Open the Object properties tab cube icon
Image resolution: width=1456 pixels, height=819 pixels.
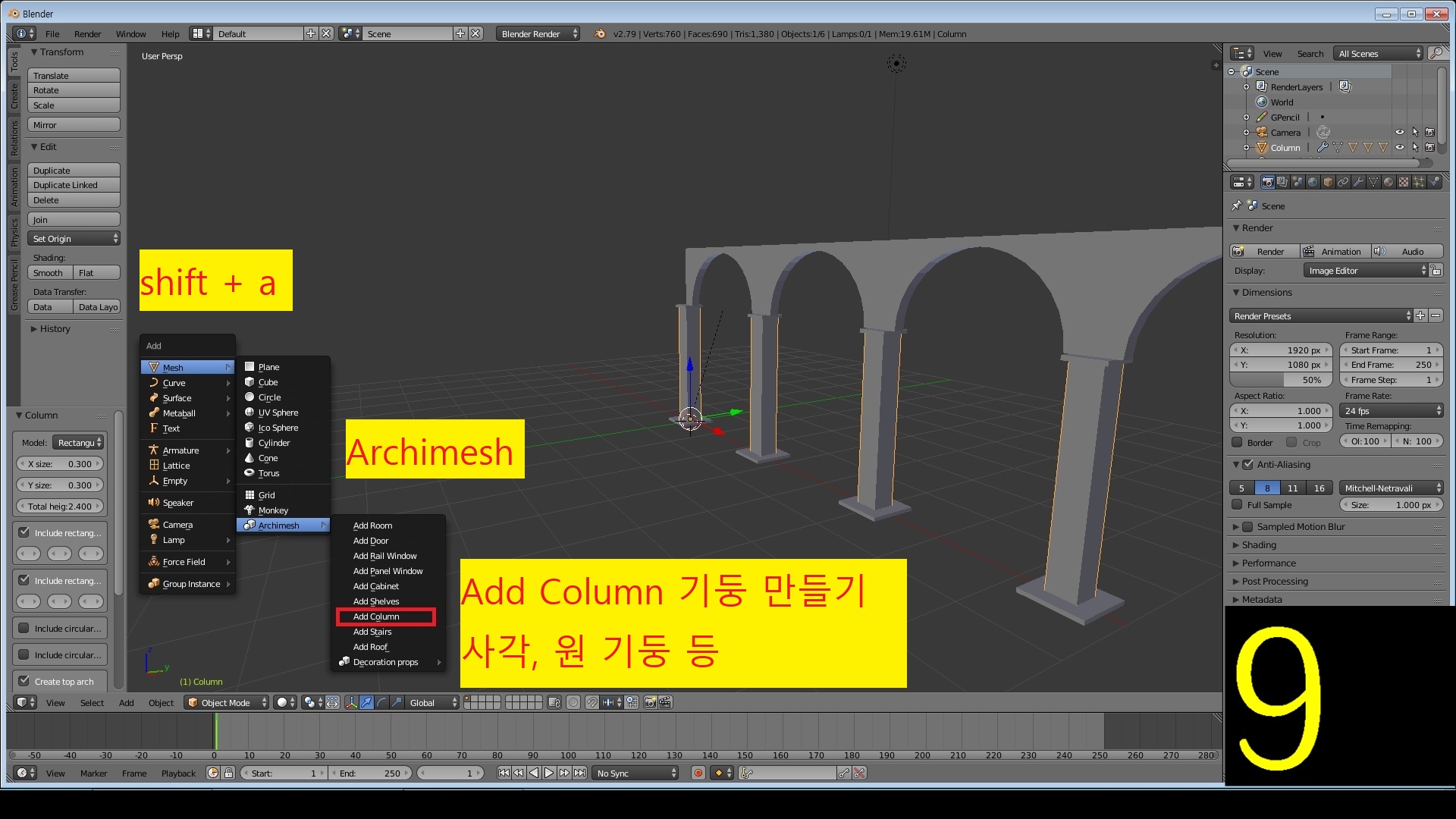coord(1328,182)
